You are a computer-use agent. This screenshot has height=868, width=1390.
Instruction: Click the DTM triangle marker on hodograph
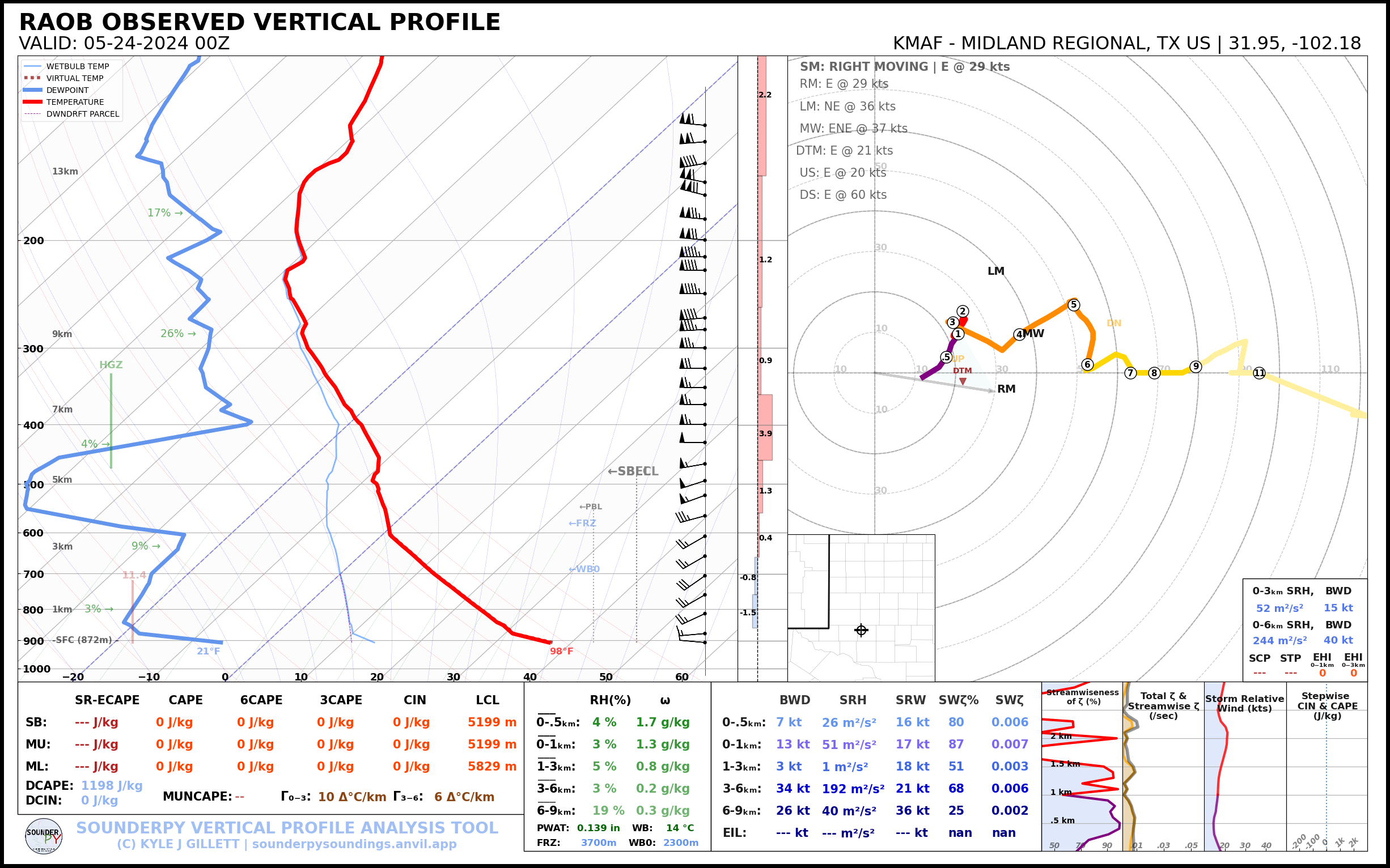coord(963,381)
